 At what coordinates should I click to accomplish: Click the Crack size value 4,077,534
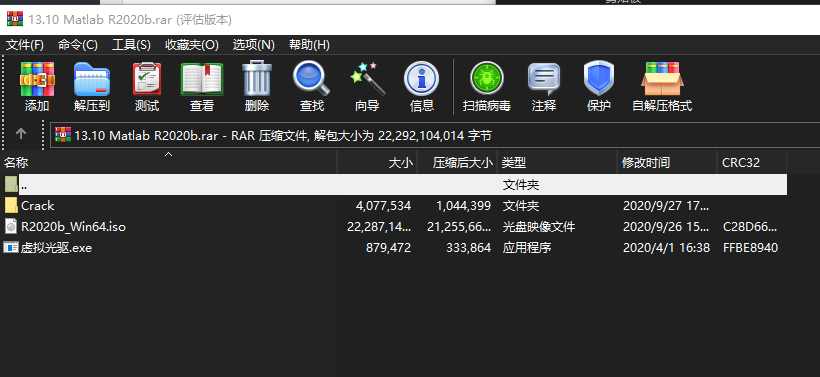tap(383, 205)
